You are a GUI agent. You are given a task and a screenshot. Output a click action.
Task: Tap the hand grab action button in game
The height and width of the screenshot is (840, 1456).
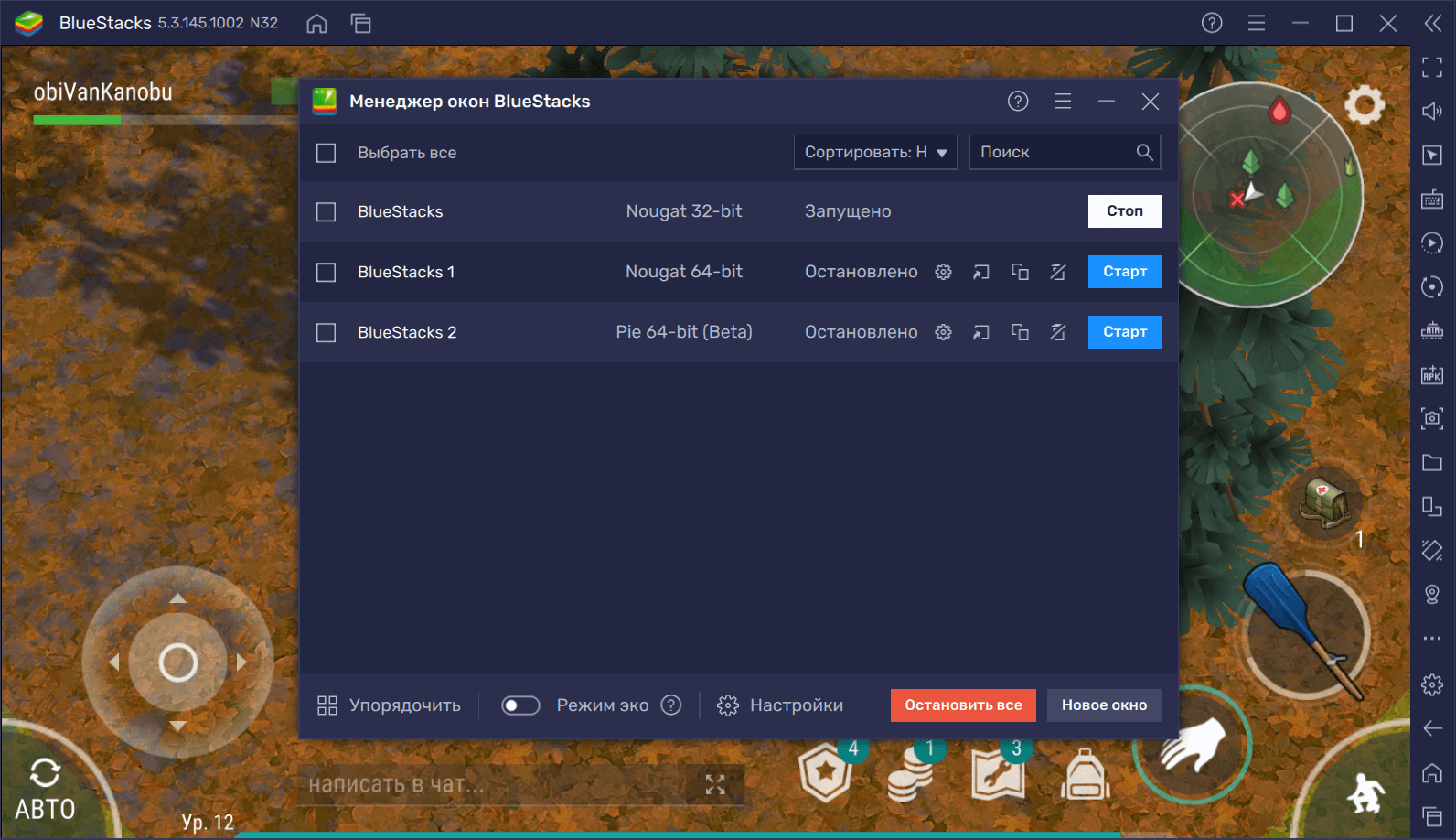click(1193, 745)
